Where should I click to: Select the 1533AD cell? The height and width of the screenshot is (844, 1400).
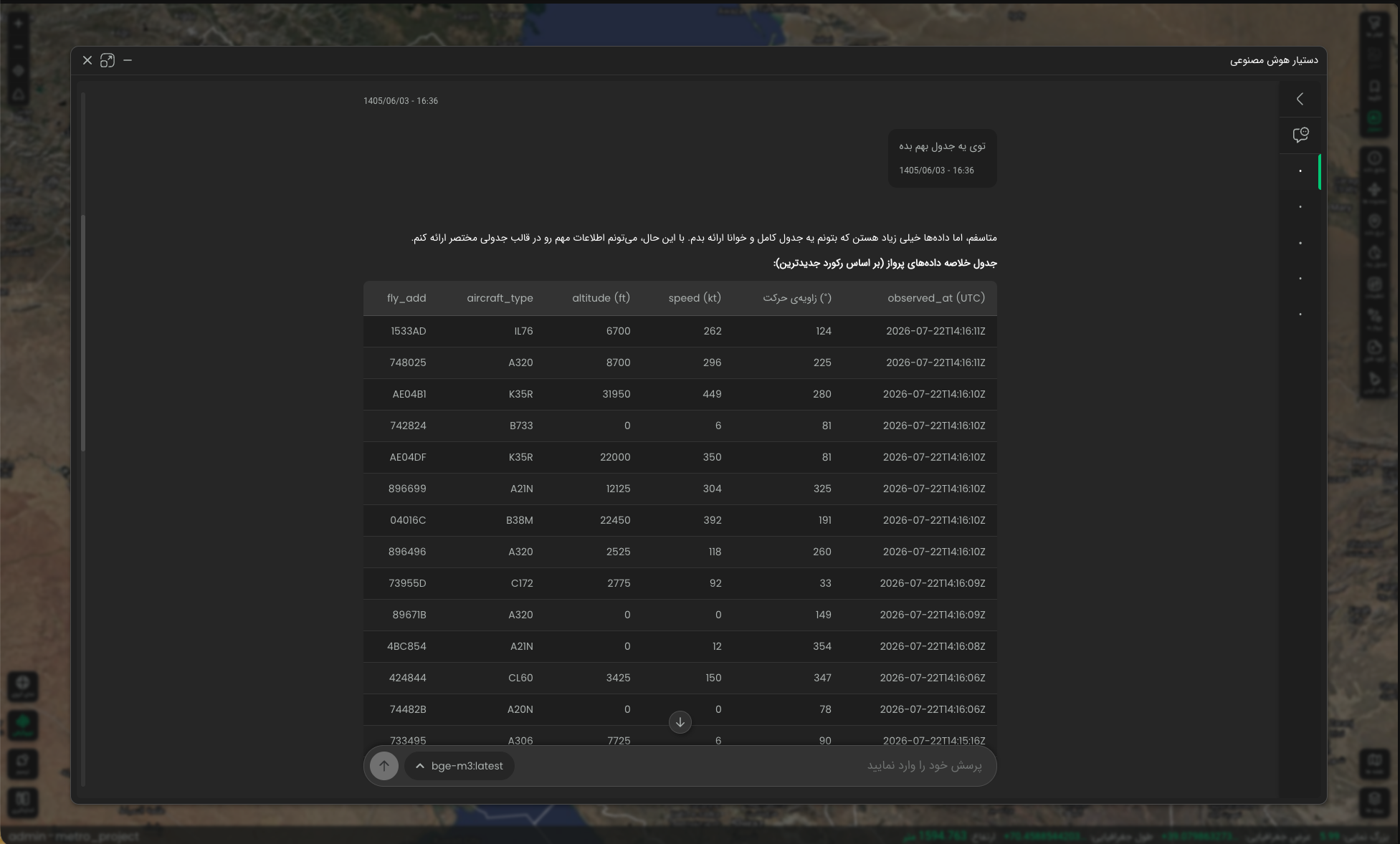click(x=409, y=331)
